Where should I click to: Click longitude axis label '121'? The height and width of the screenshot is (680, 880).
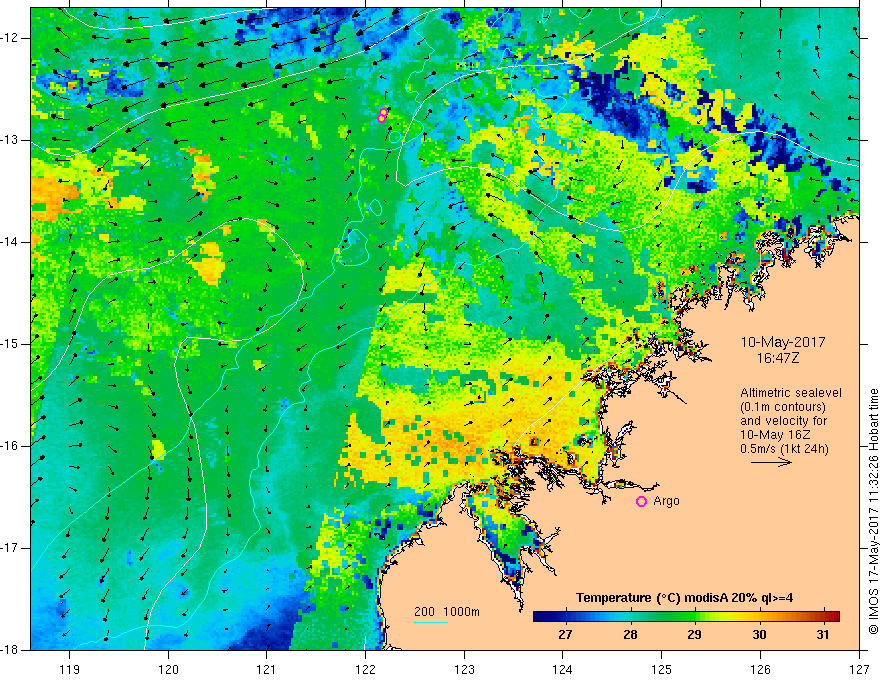click(x=267, y=669)
